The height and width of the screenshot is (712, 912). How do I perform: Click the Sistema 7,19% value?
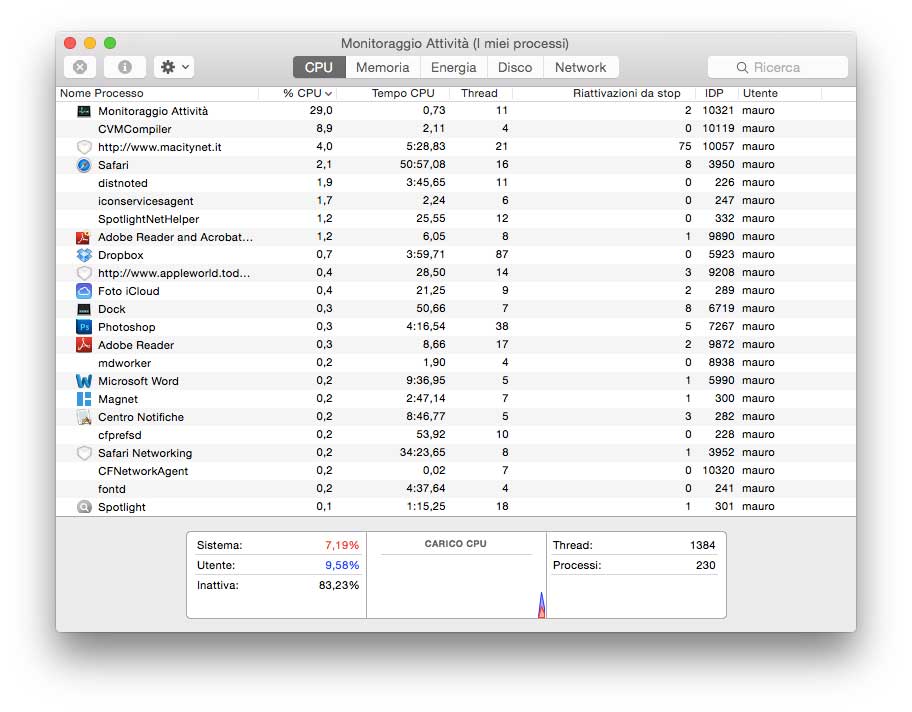click(342, 546)
